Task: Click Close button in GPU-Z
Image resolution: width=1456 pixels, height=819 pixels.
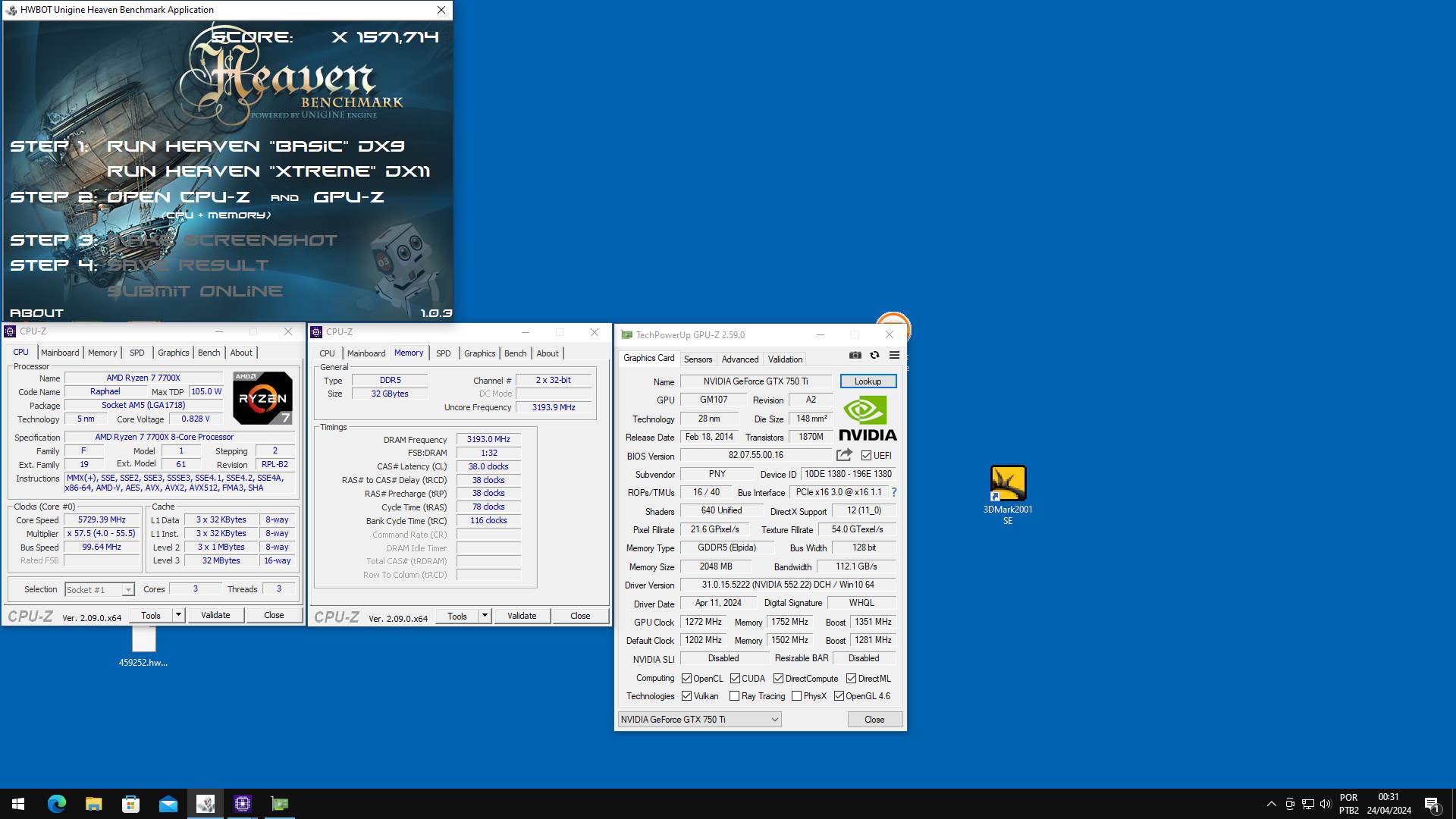Action: click(874, 720)
